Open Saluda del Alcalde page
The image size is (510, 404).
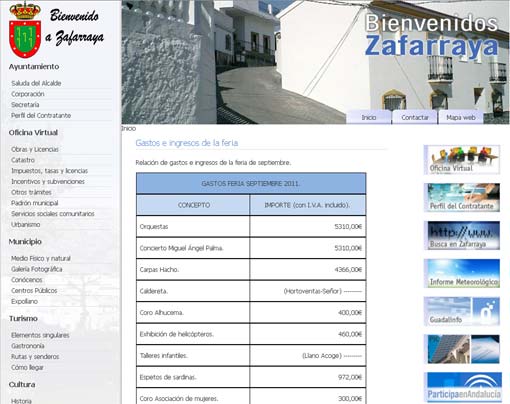click(x=36, y=83)
